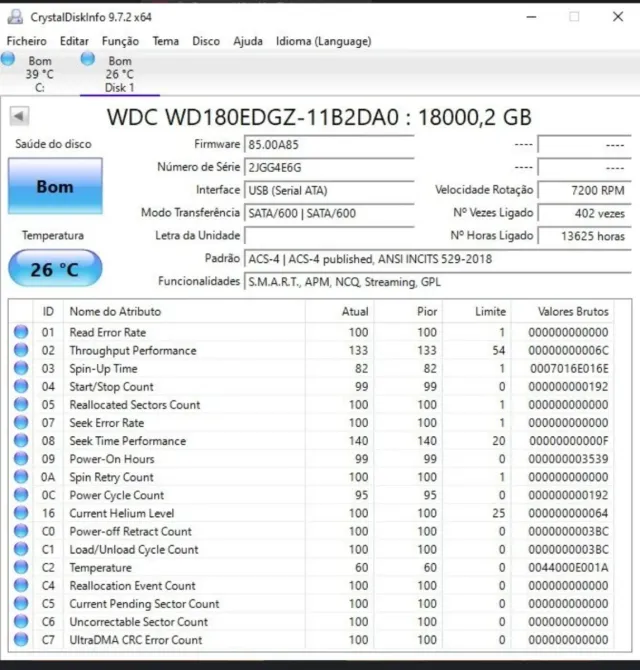
Task: Open the Editar menu
Action: pos(74,41)
